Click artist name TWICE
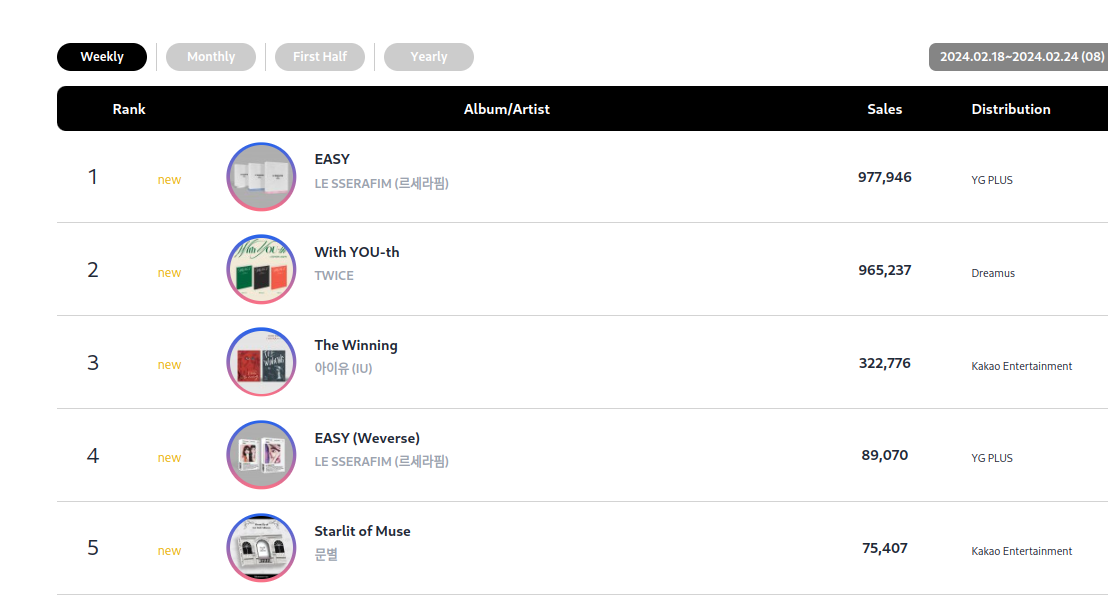Viewport: 1108px width, 604px height. (x=334, y=276)
